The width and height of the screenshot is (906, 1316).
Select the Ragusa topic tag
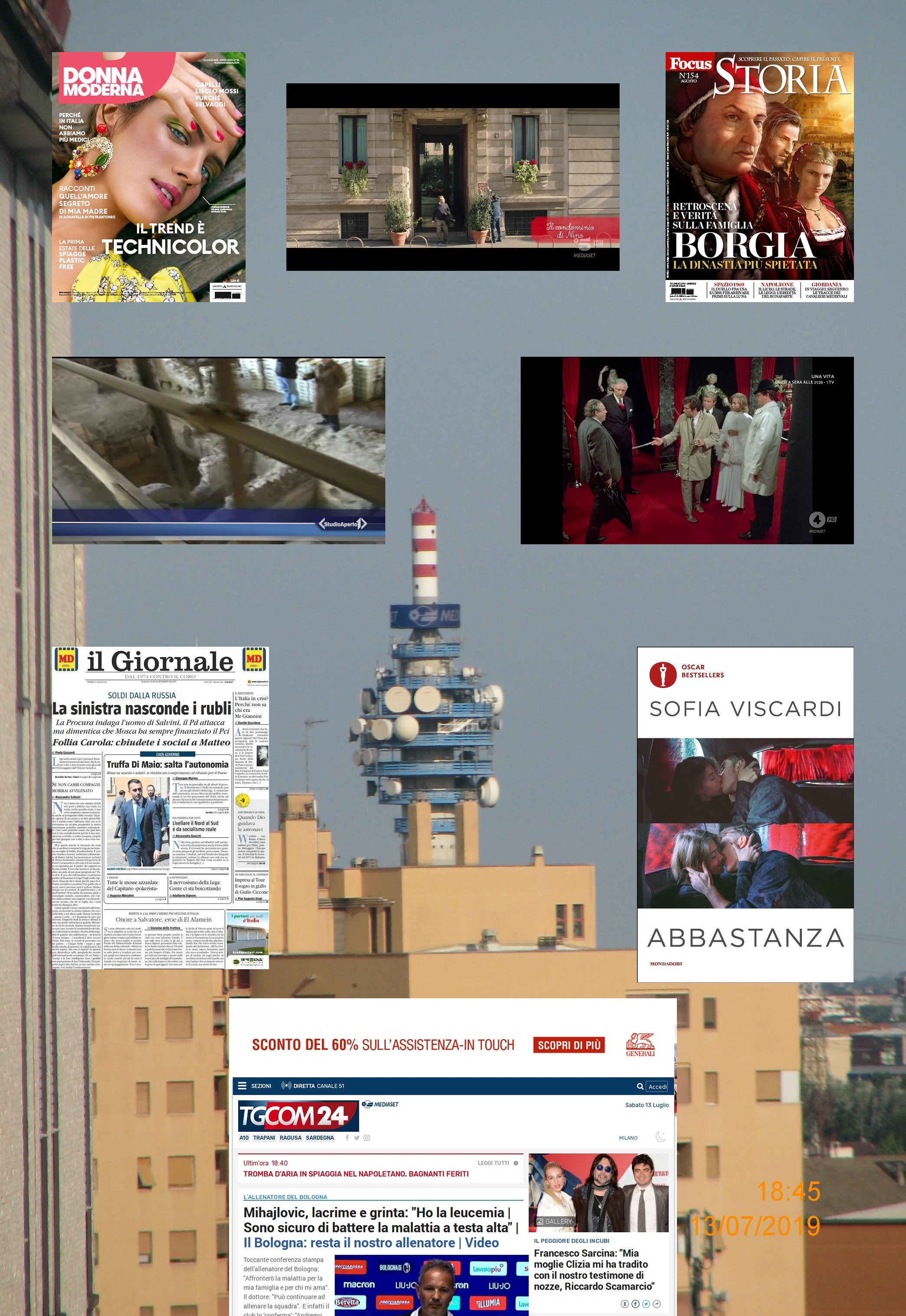[291, 1138]
